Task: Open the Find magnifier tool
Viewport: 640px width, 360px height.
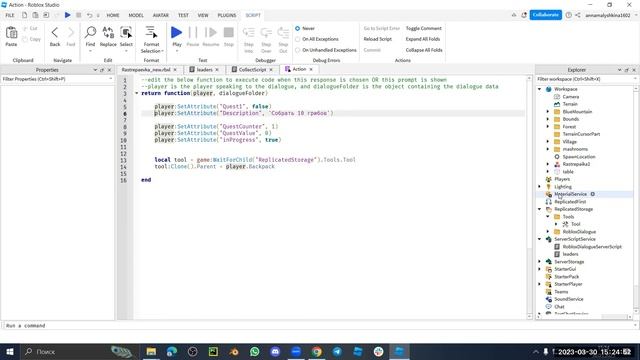Action: point(90,33)
